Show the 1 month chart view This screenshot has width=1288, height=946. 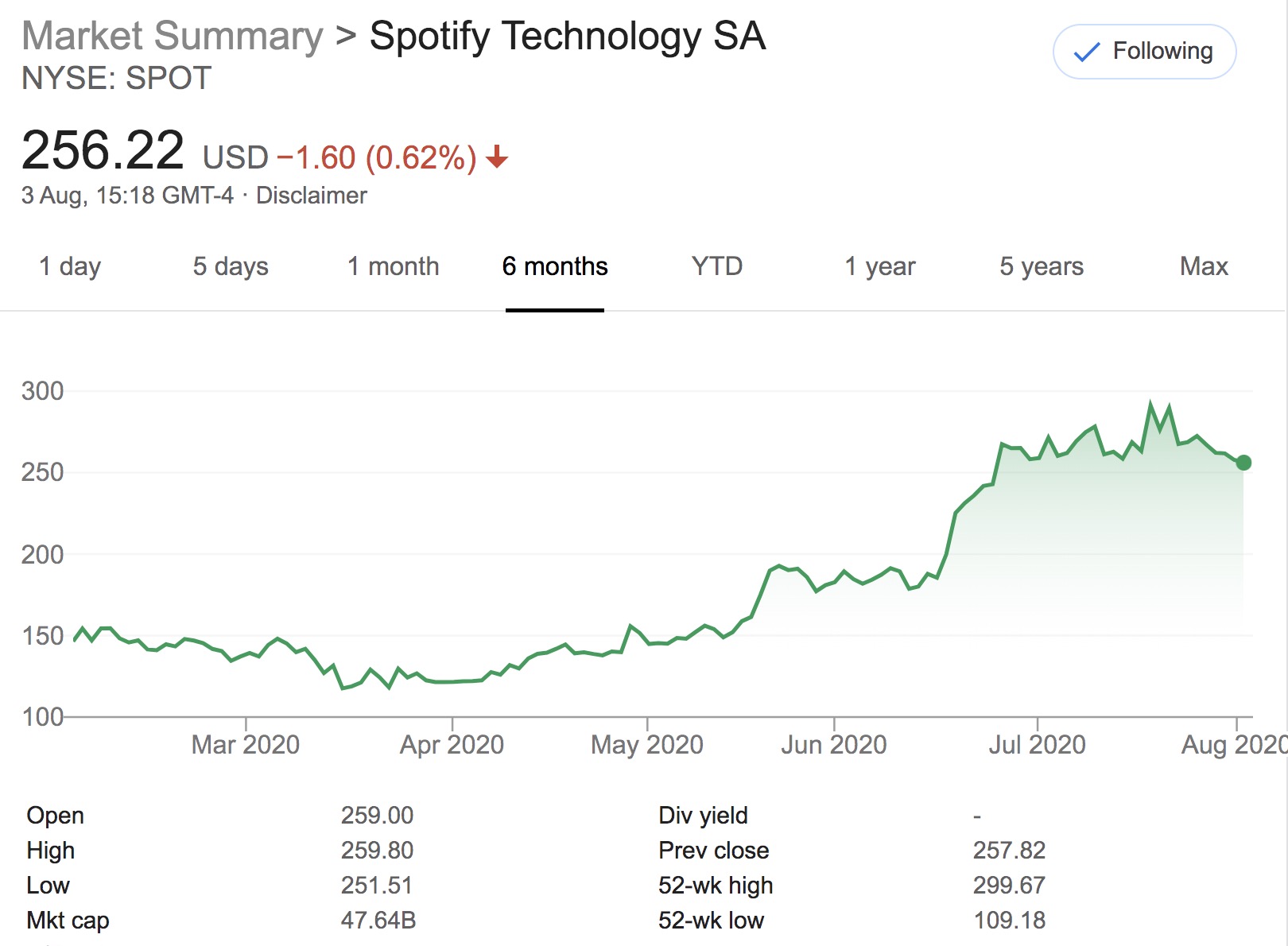pyautogui.click(x=393, y=266)
